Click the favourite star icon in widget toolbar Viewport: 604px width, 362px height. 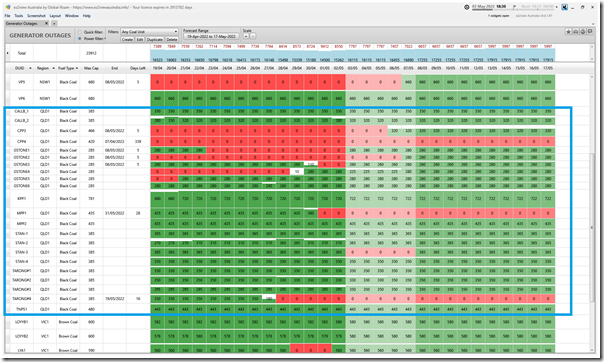tap(569, 32)
